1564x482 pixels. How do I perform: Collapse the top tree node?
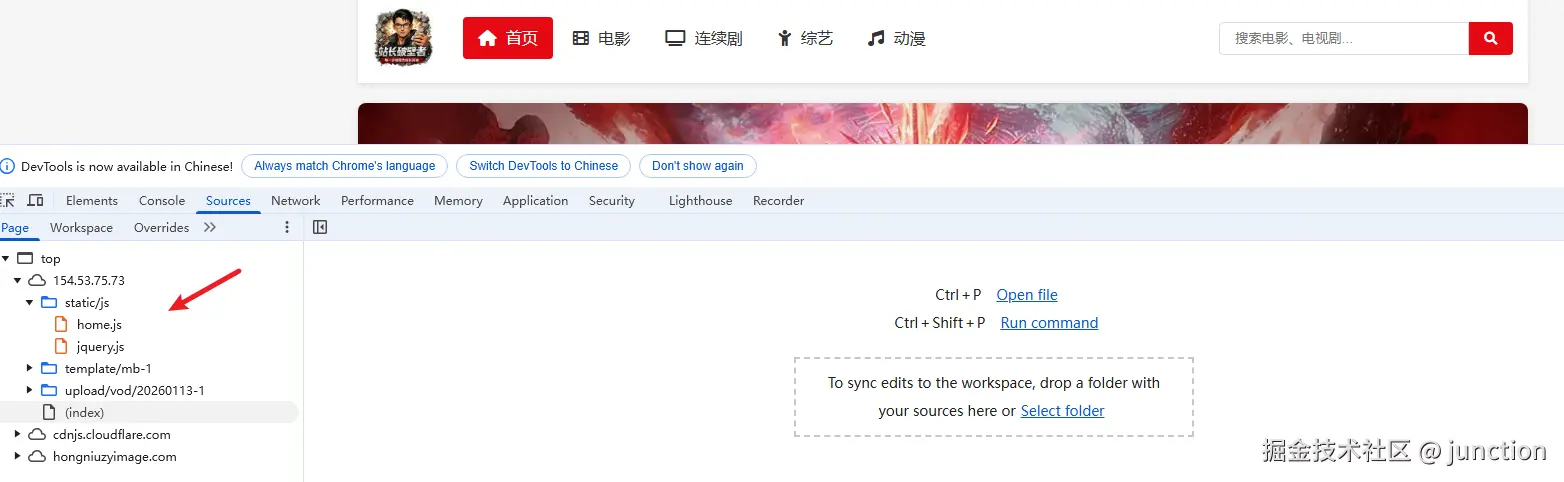pyautogui.click(x=6, y=258)
